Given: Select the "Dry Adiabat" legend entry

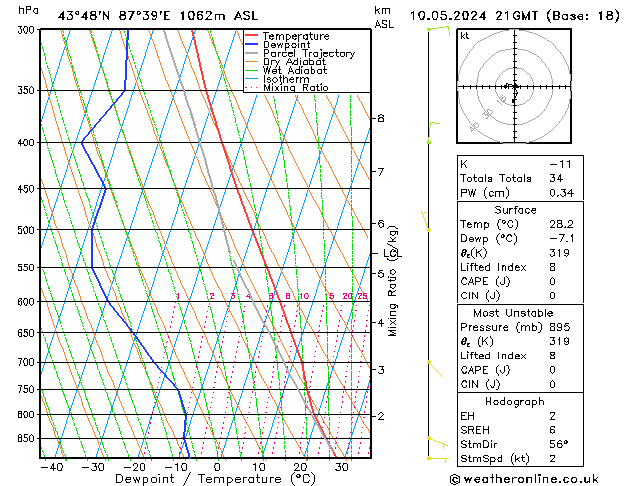Looking at the screenshot, I should point(294,62).
